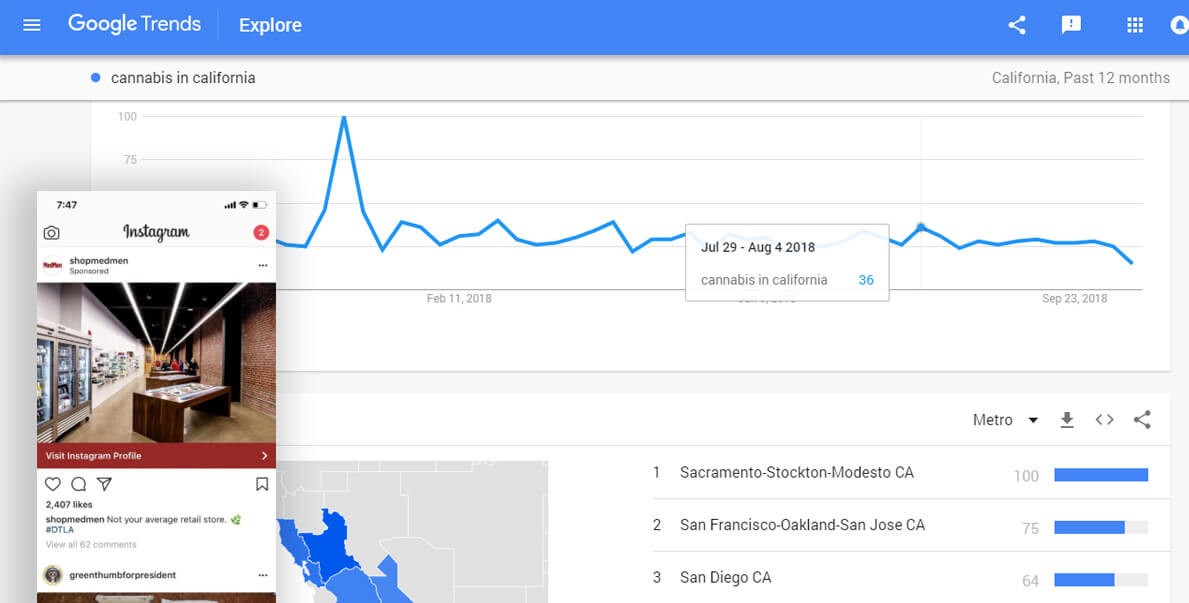Click the San Diego CA interest bar
1189x603 pixels.
click(x=1100, y=580)
